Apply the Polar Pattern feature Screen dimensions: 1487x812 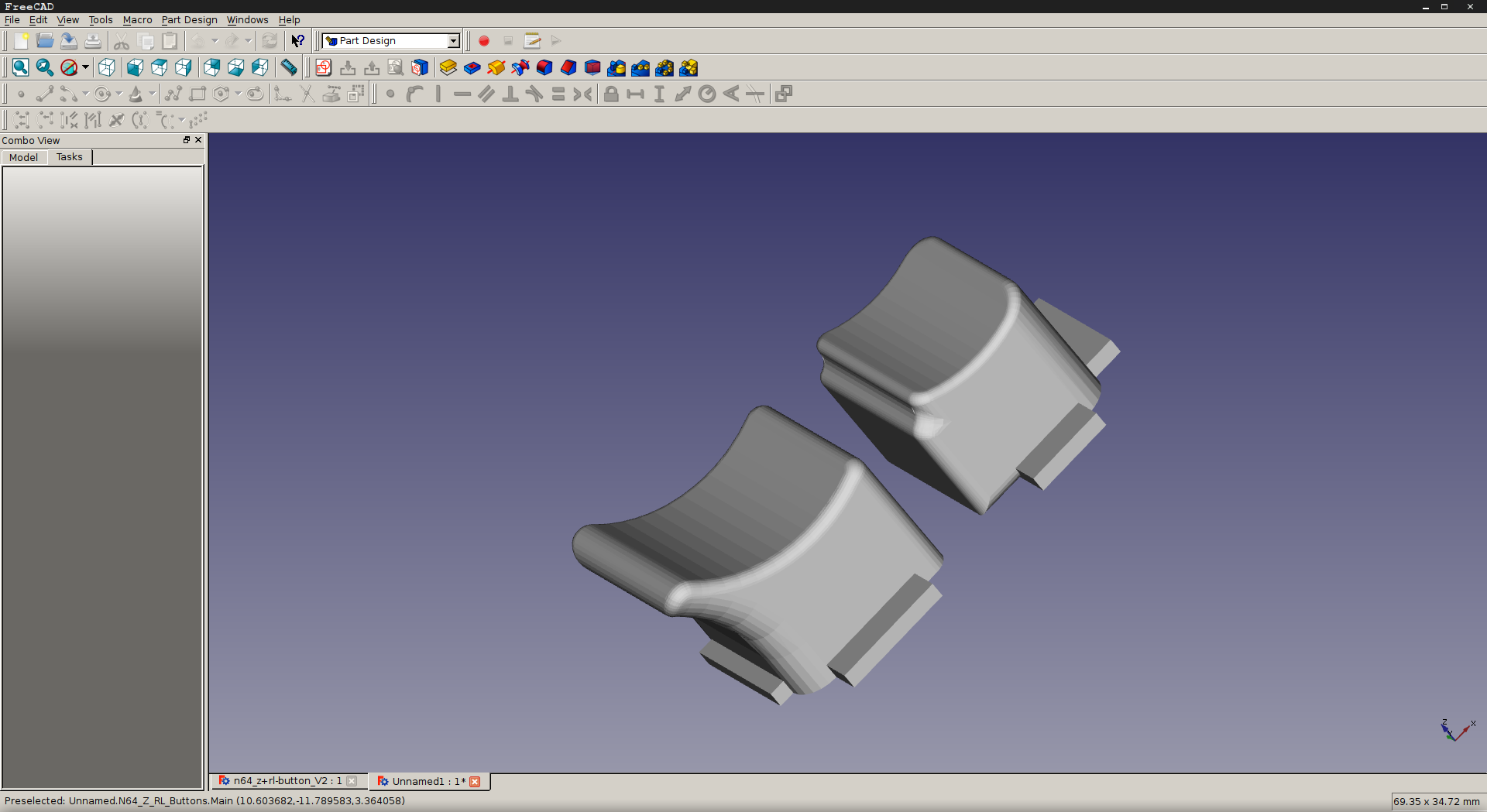pyautogui.click(x=665, y=68)
